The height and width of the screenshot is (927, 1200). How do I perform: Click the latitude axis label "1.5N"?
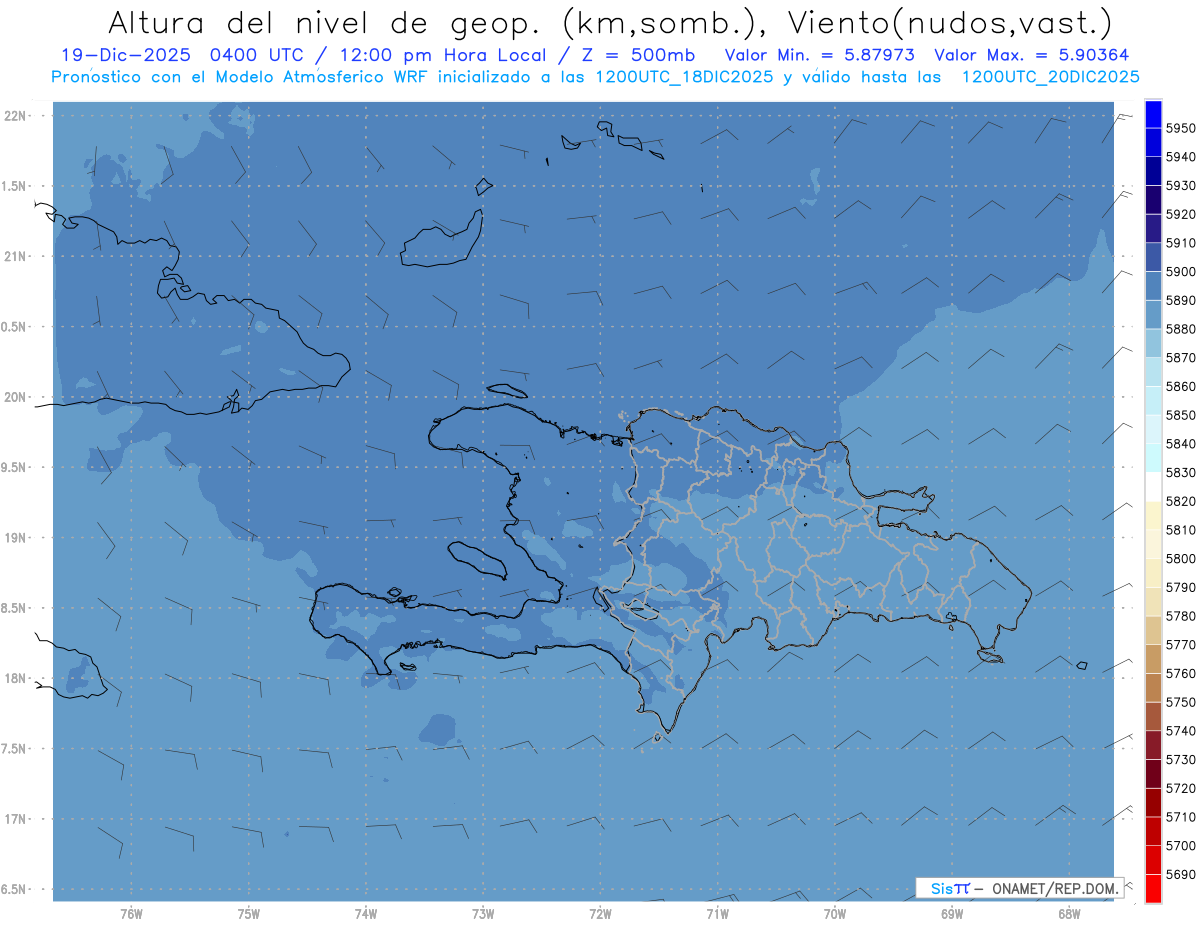click(x=15, y=186)
